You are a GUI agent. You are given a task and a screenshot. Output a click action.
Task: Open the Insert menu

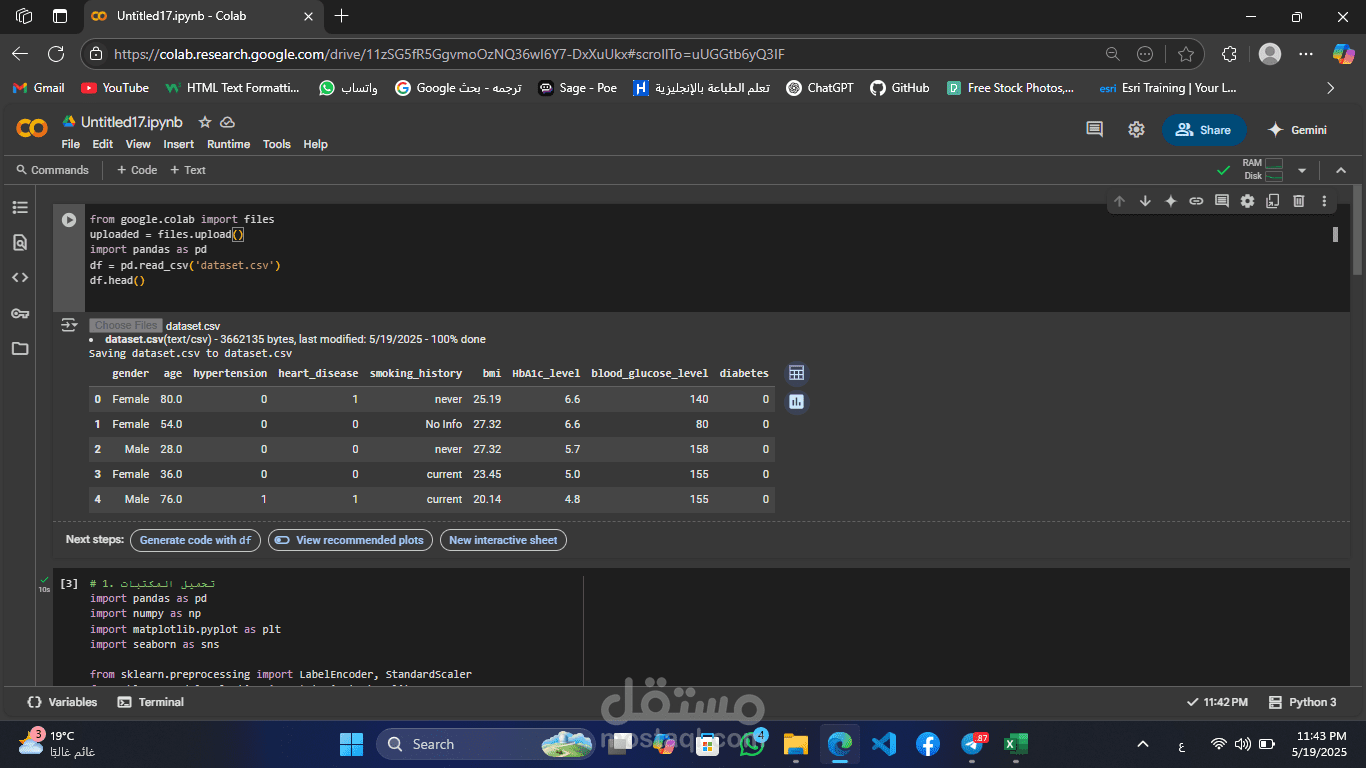click(x=179, y=144)
